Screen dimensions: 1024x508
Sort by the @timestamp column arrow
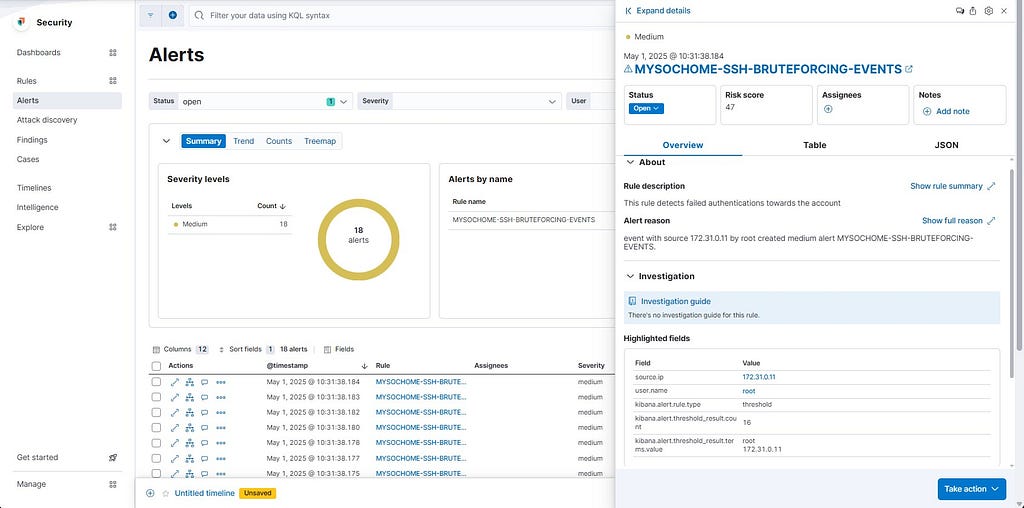tap(364, 366)
